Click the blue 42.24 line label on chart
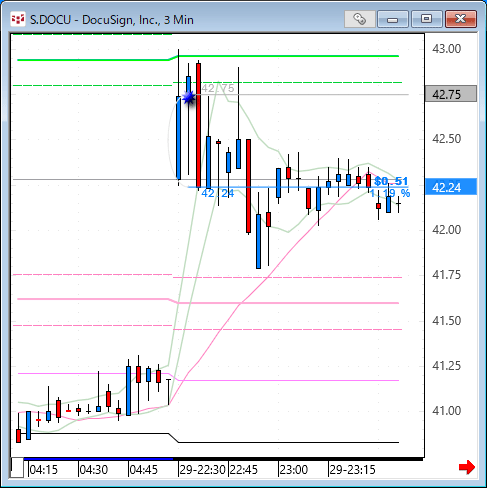 (x=218, y=193)
